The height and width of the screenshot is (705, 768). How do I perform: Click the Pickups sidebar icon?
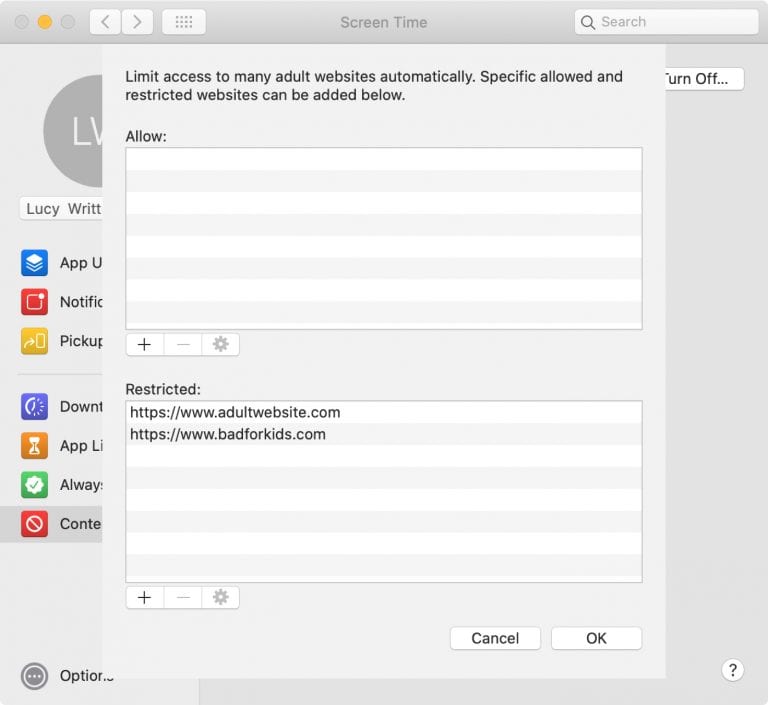pos(35,341)
